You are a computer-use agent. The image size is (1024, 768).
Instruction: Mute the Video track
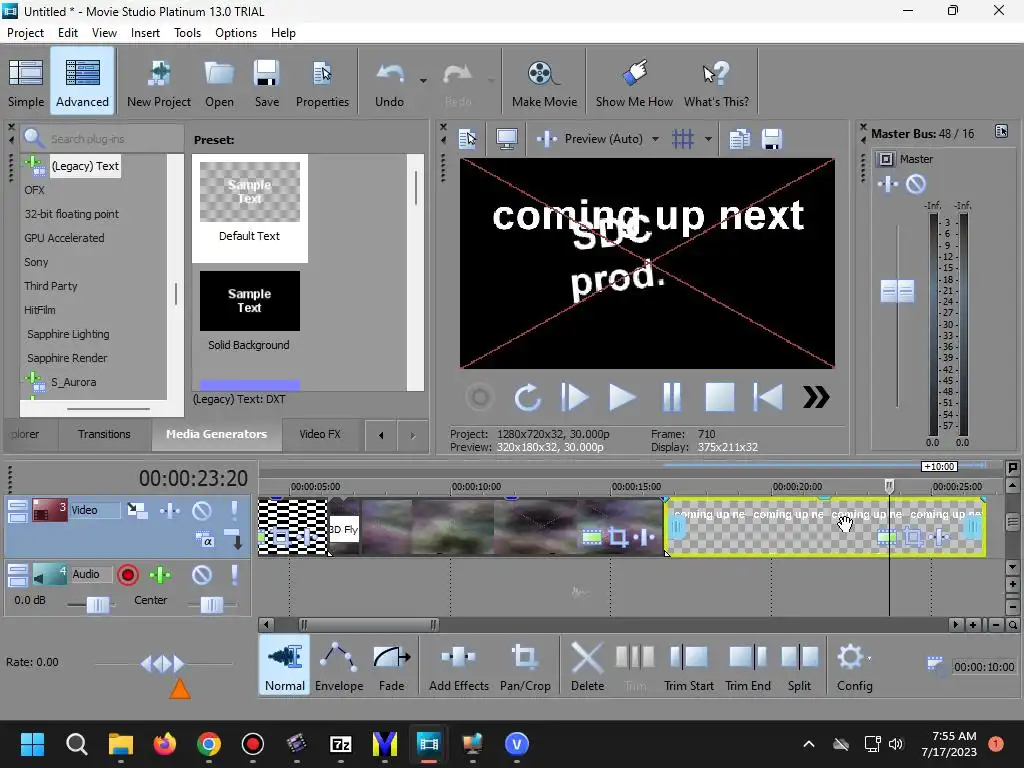pyautogui.click(x=202, y=510)
